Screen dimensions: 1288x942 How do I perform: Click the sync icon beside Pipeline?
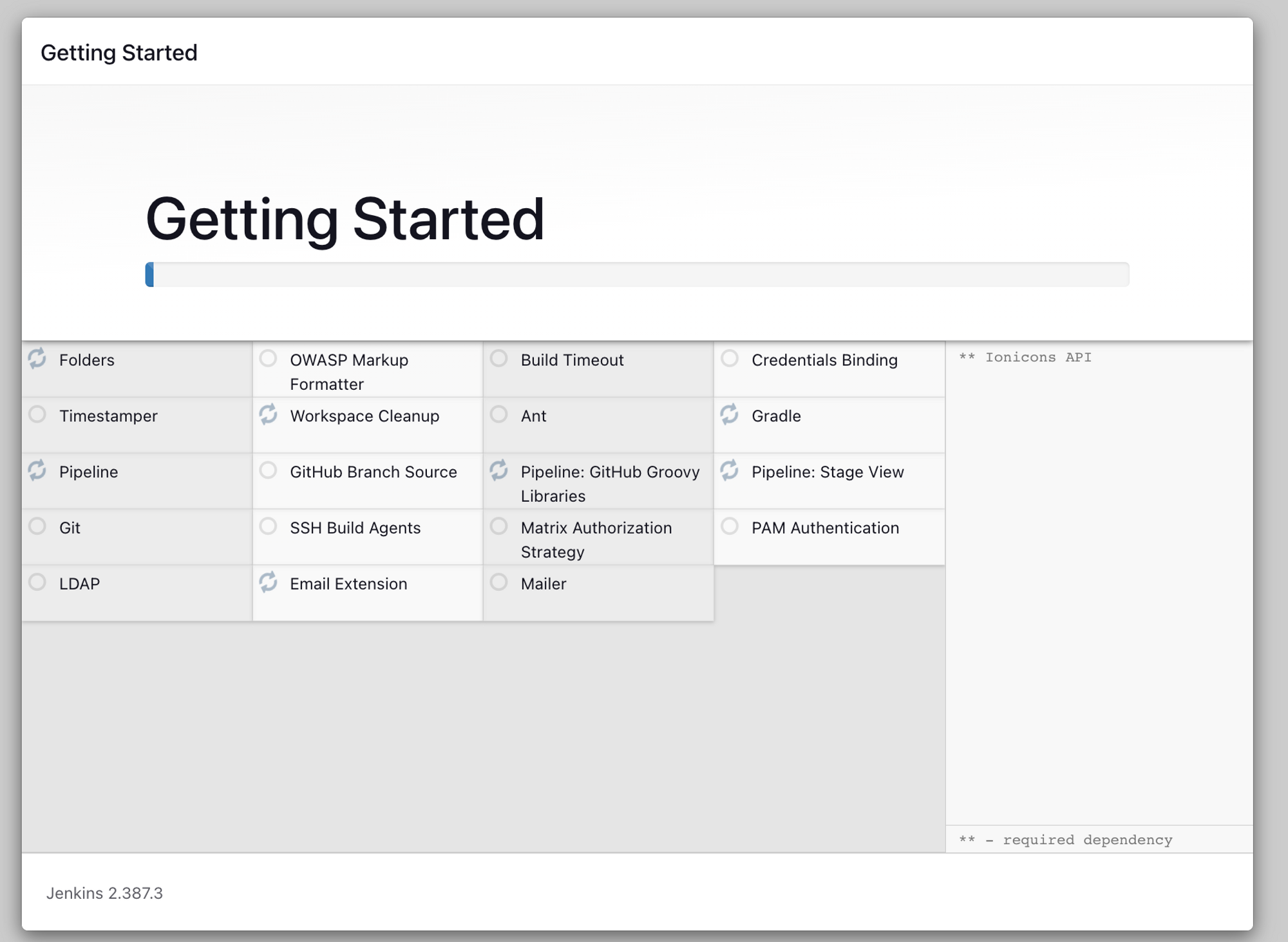(x=37, y=470)
